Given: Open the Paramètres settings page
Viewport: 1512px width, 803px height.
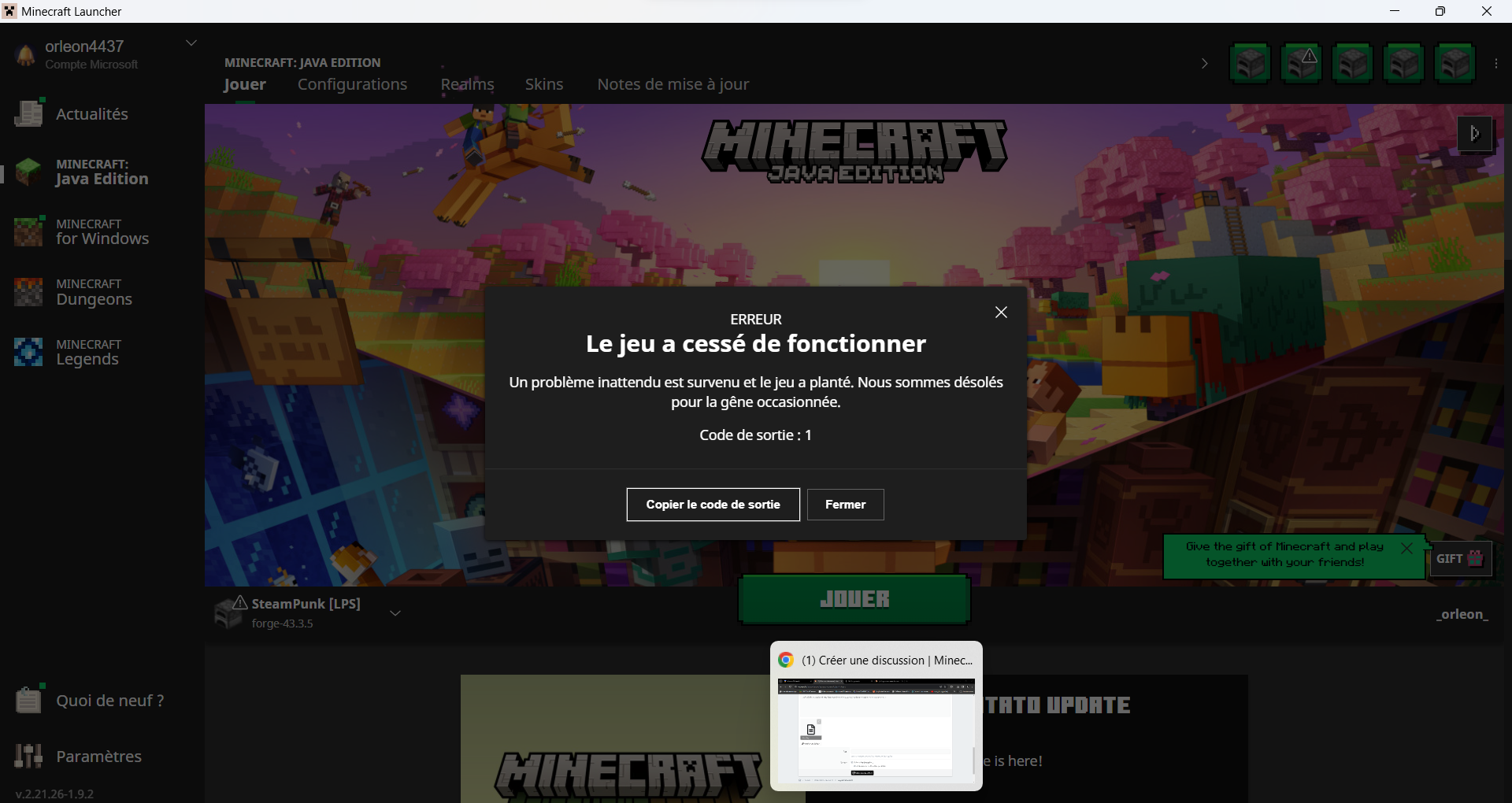Looking at the screenshot, I should click(x=78, y=756).
